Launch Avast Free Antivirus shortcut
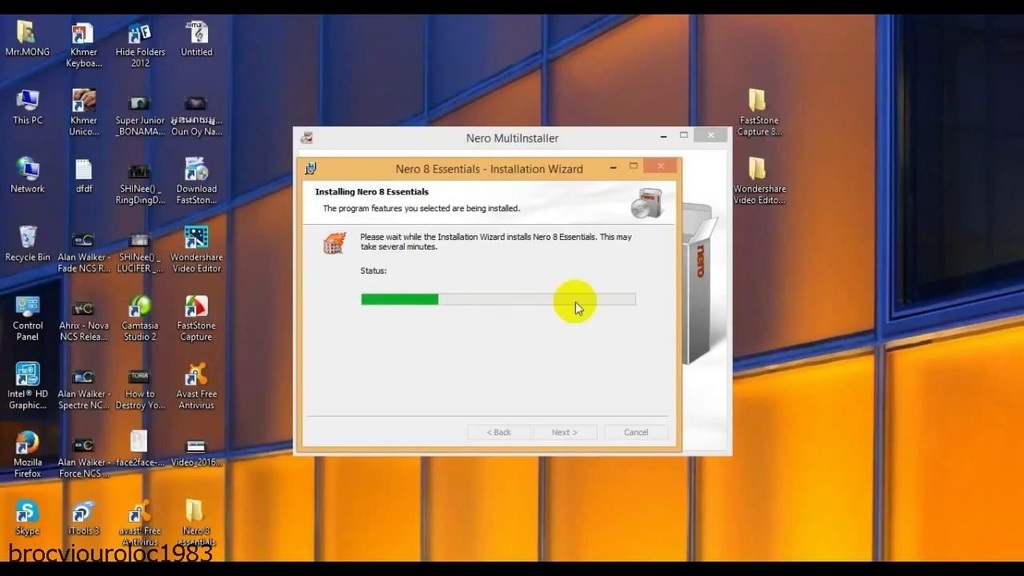This screenshot has height=576, width=1024. tap(197, 386)
